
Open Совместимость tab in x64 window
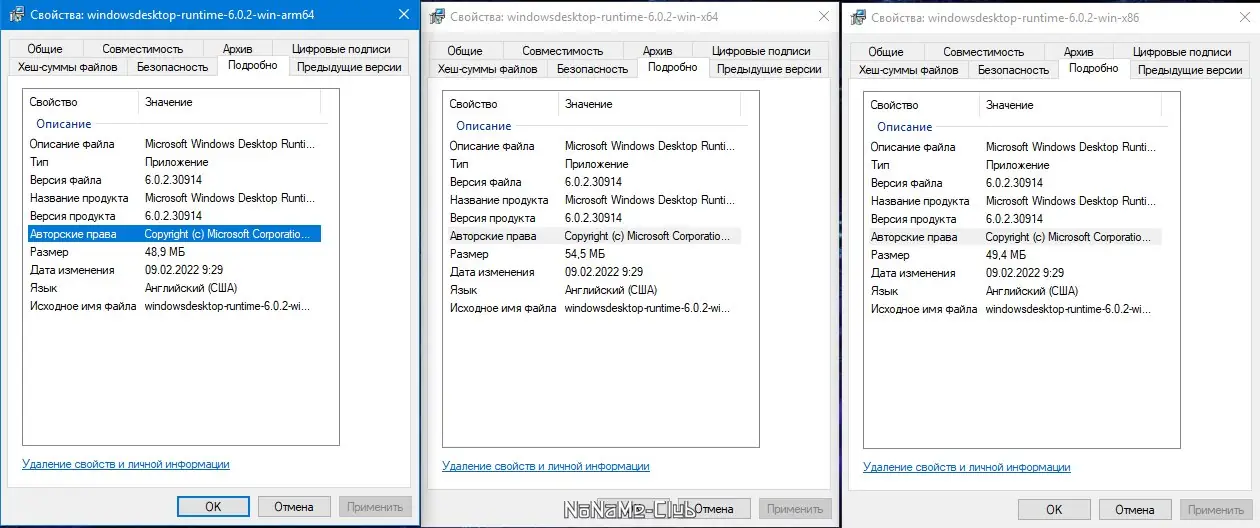562,51
